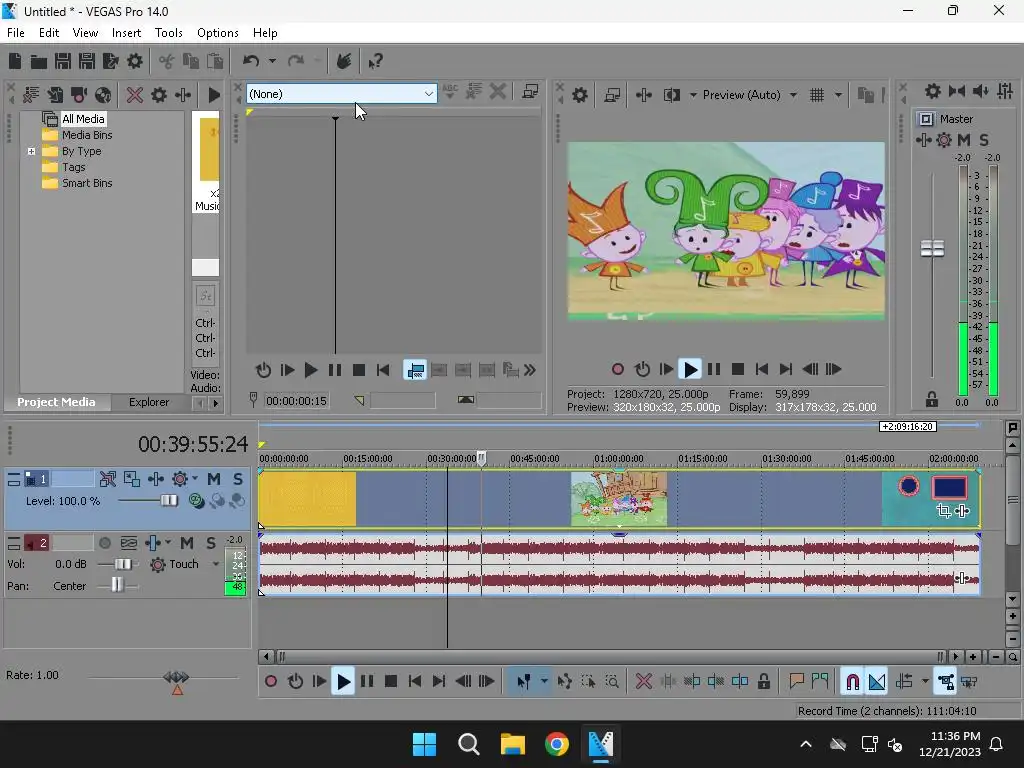
Task: Click the What's This help icon
Action: pyautogui.click(x=375, y=61)
